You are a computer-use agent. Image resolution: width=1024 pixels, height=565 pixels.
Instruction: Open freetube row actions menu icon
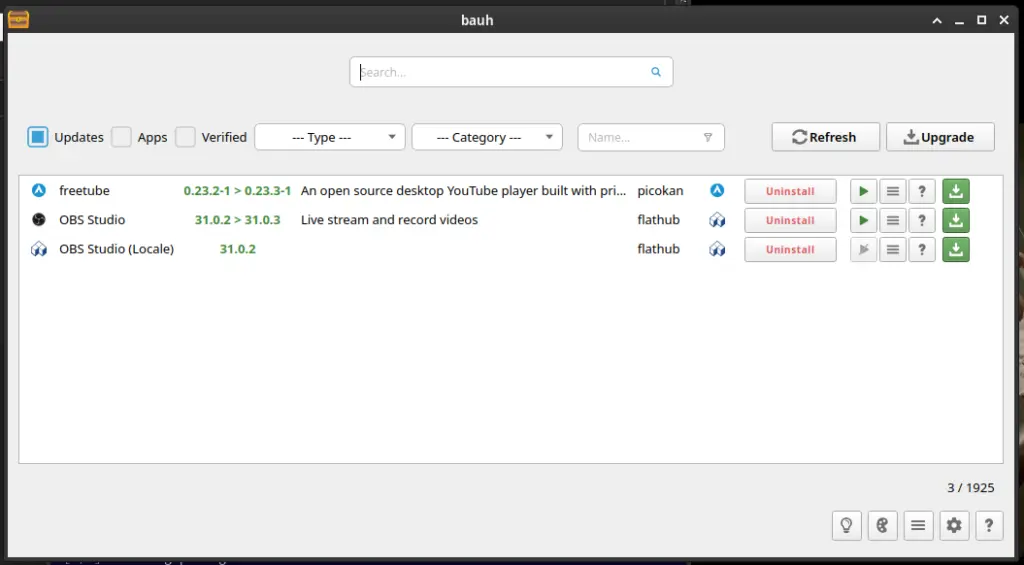(893, 191)
